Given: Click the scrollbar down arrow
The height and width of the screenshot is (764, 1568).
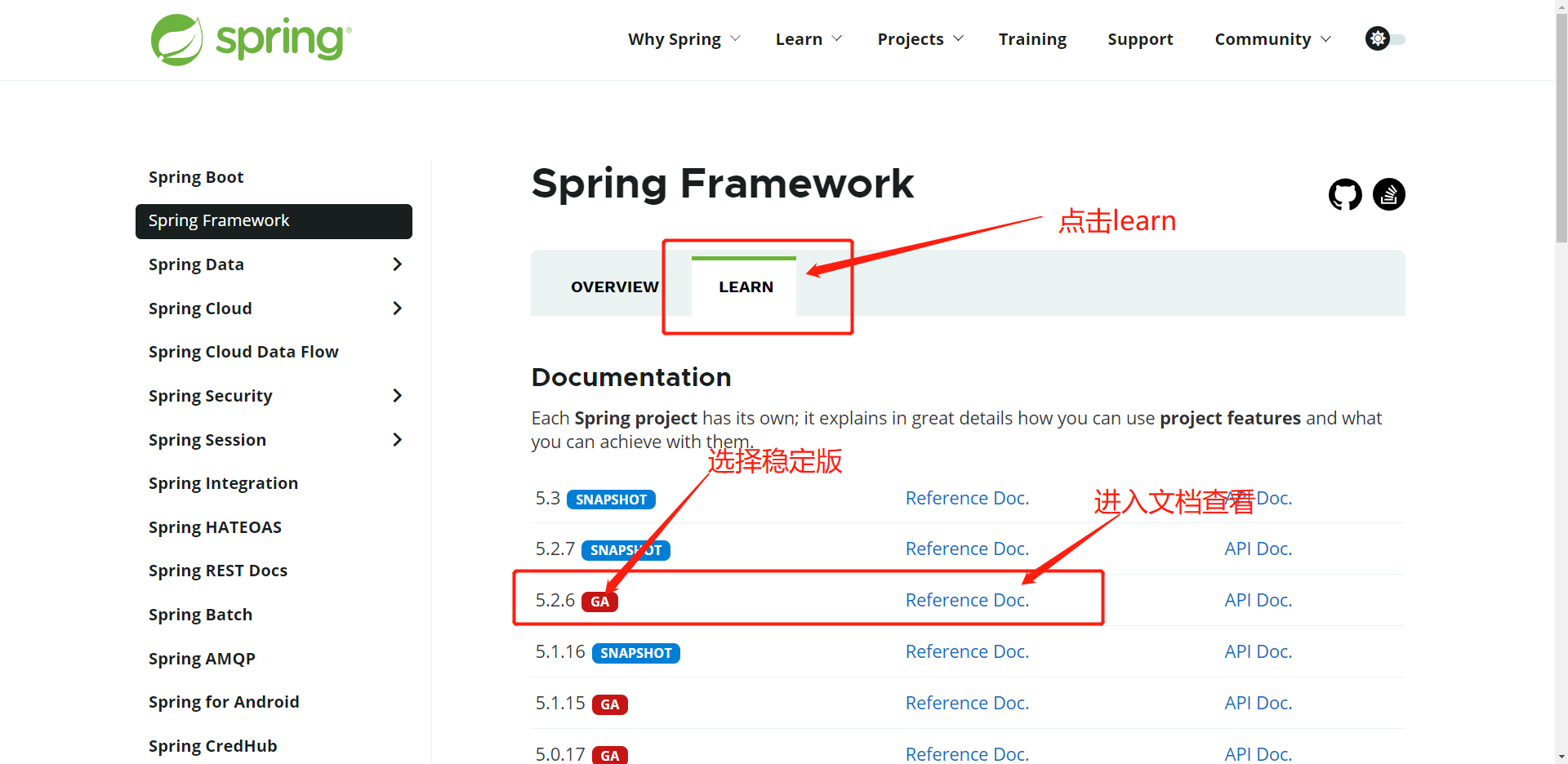Looking at the screenshot, I should tap(1561, 756).
